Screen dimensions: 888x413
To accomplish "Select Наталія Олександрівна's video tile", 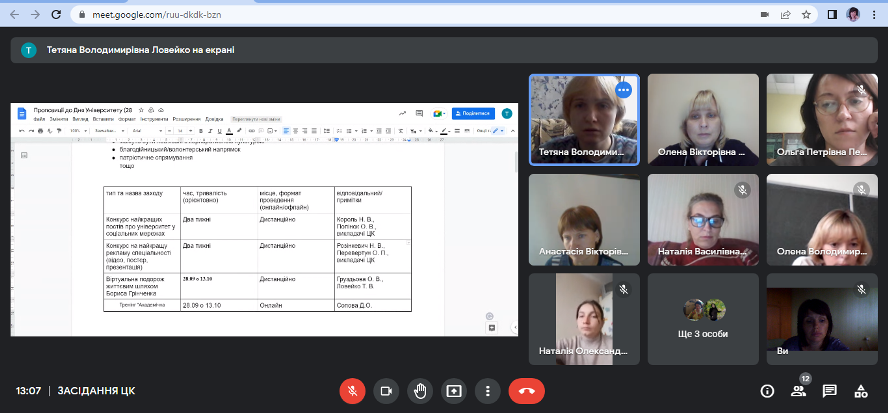I will pos(584,319).
